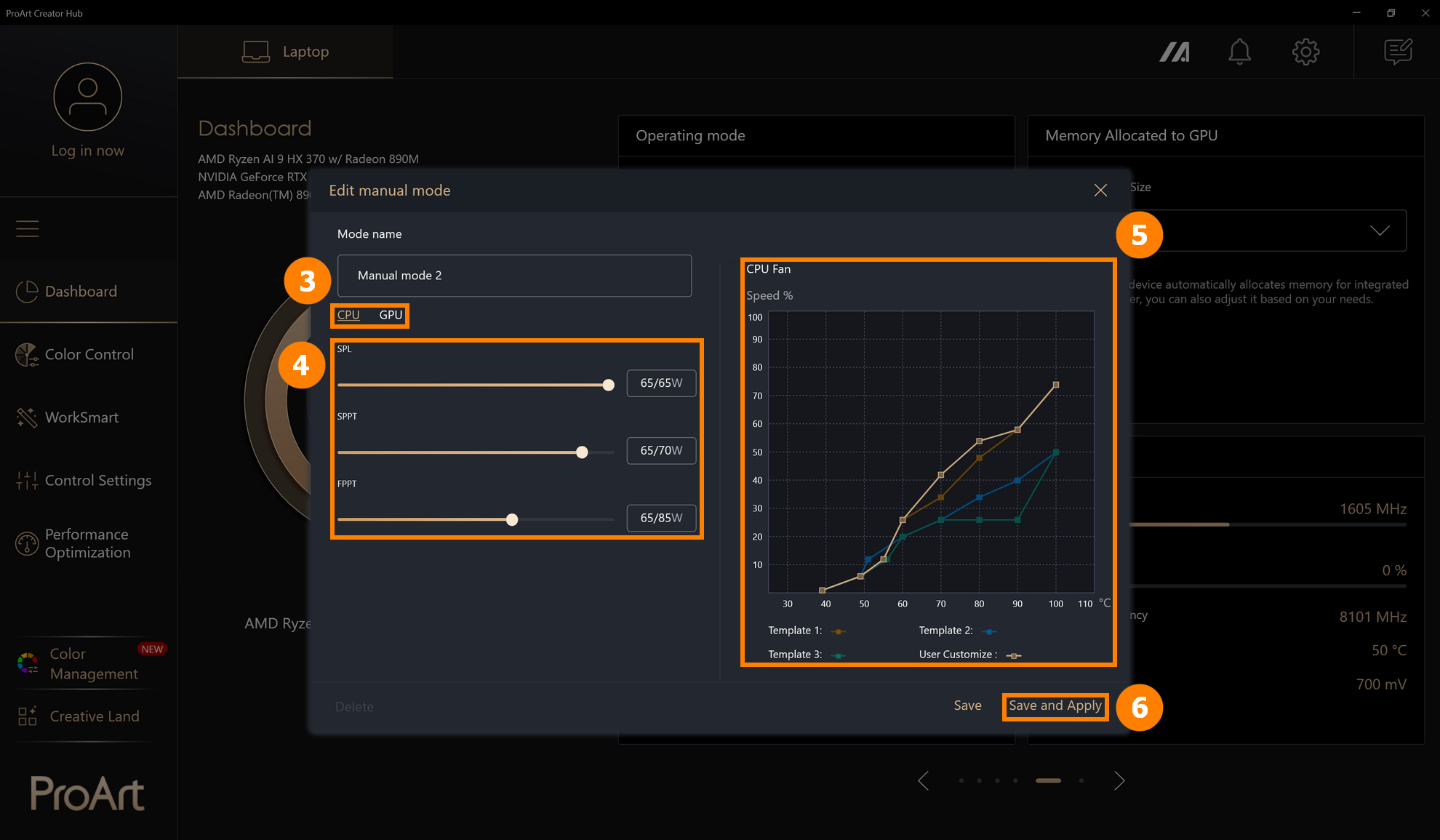1440x840 pixels.
Task: Click the Template 2 legend marker
Action: click(989, 631)
